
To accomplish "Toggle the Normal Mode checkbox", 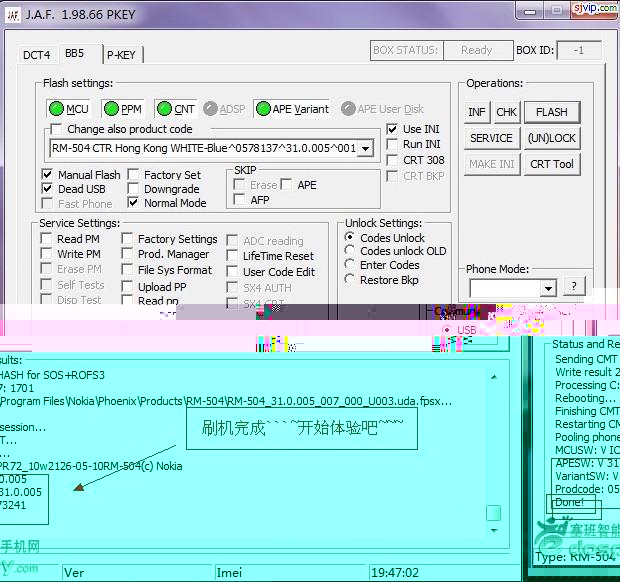I will pos(133,203).
